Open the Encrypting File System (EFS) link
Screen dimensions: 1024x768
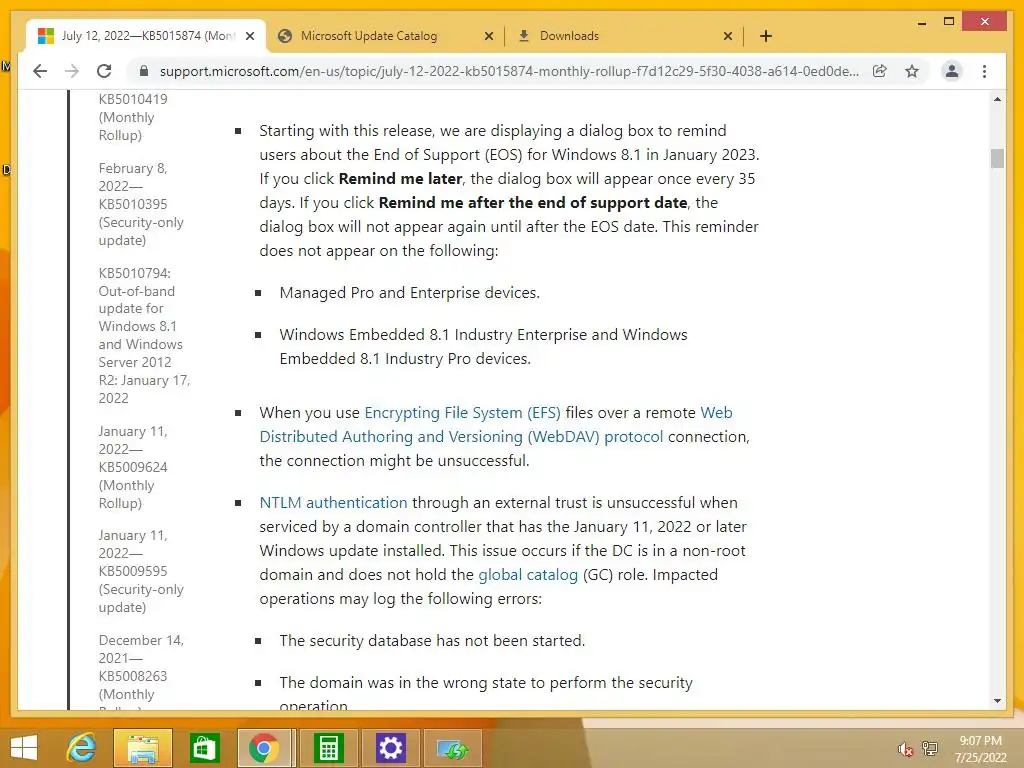click(462, 413)
